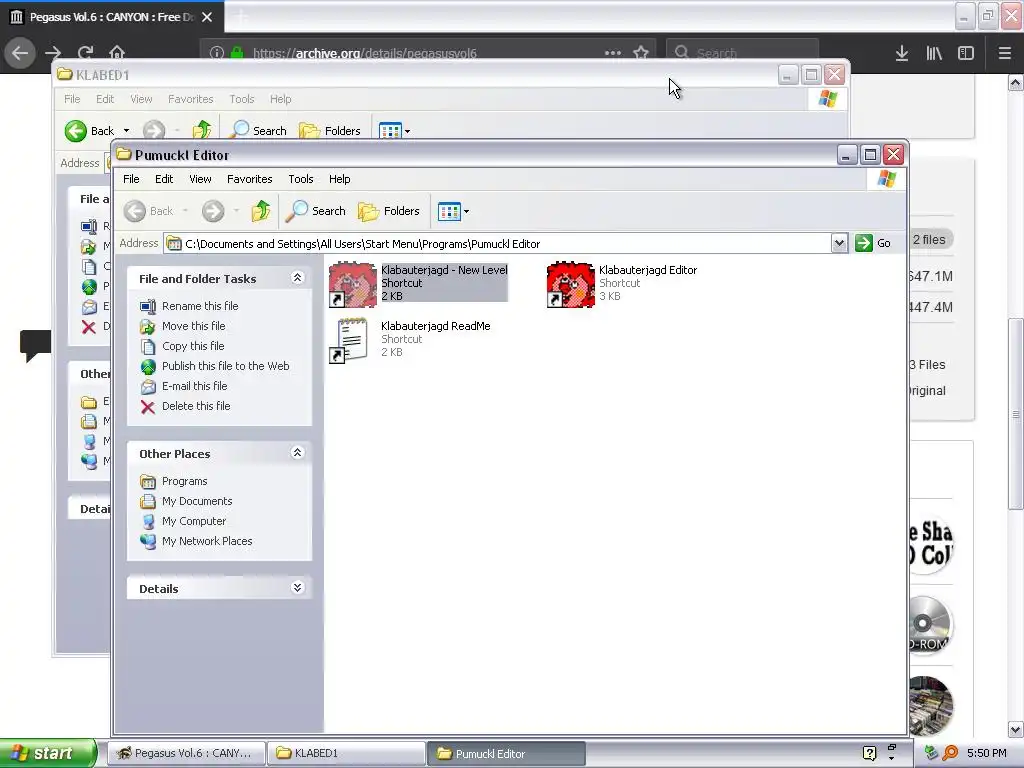Open Views dropdown arrow in Pumuckl Editor
1024x768 pixels.
tap(466, 212)
